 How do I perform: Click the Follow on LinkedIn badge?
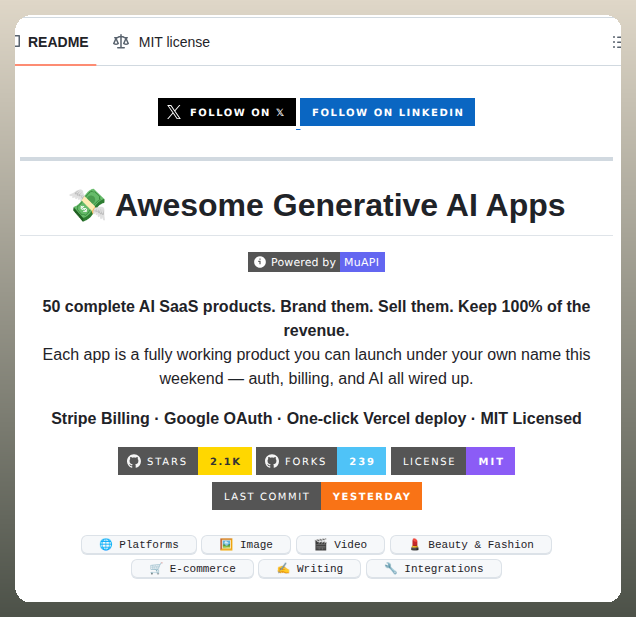387,112
